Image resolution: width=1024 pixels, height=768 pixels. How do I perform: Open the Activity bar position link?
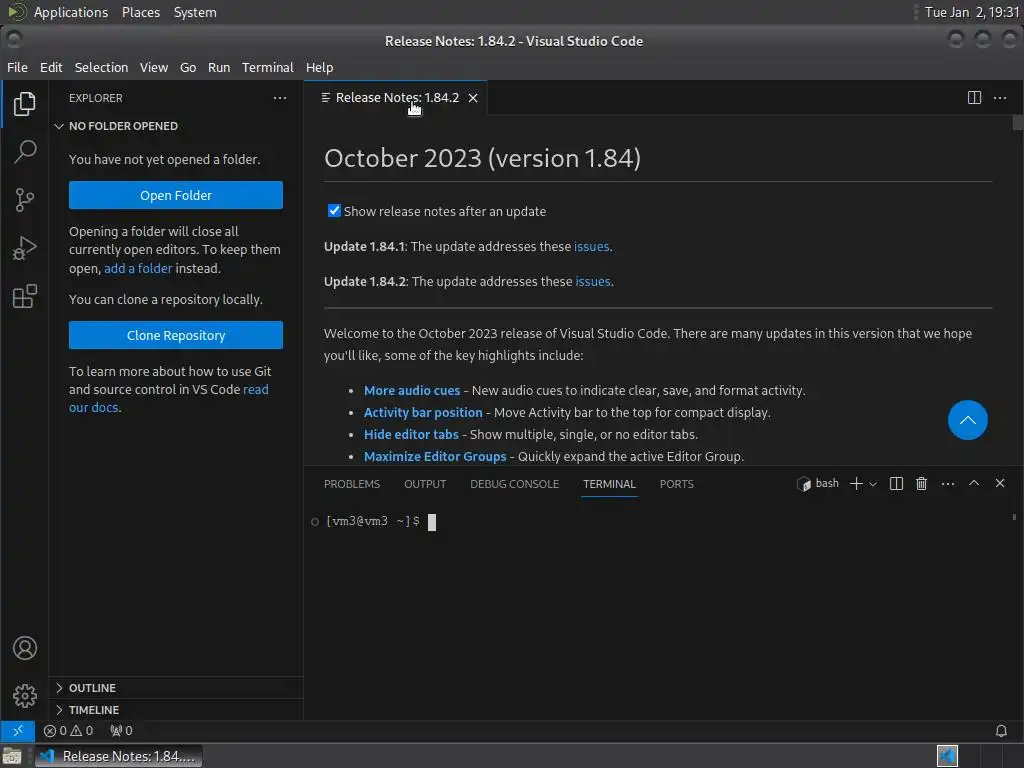click(x=423, y=413)
